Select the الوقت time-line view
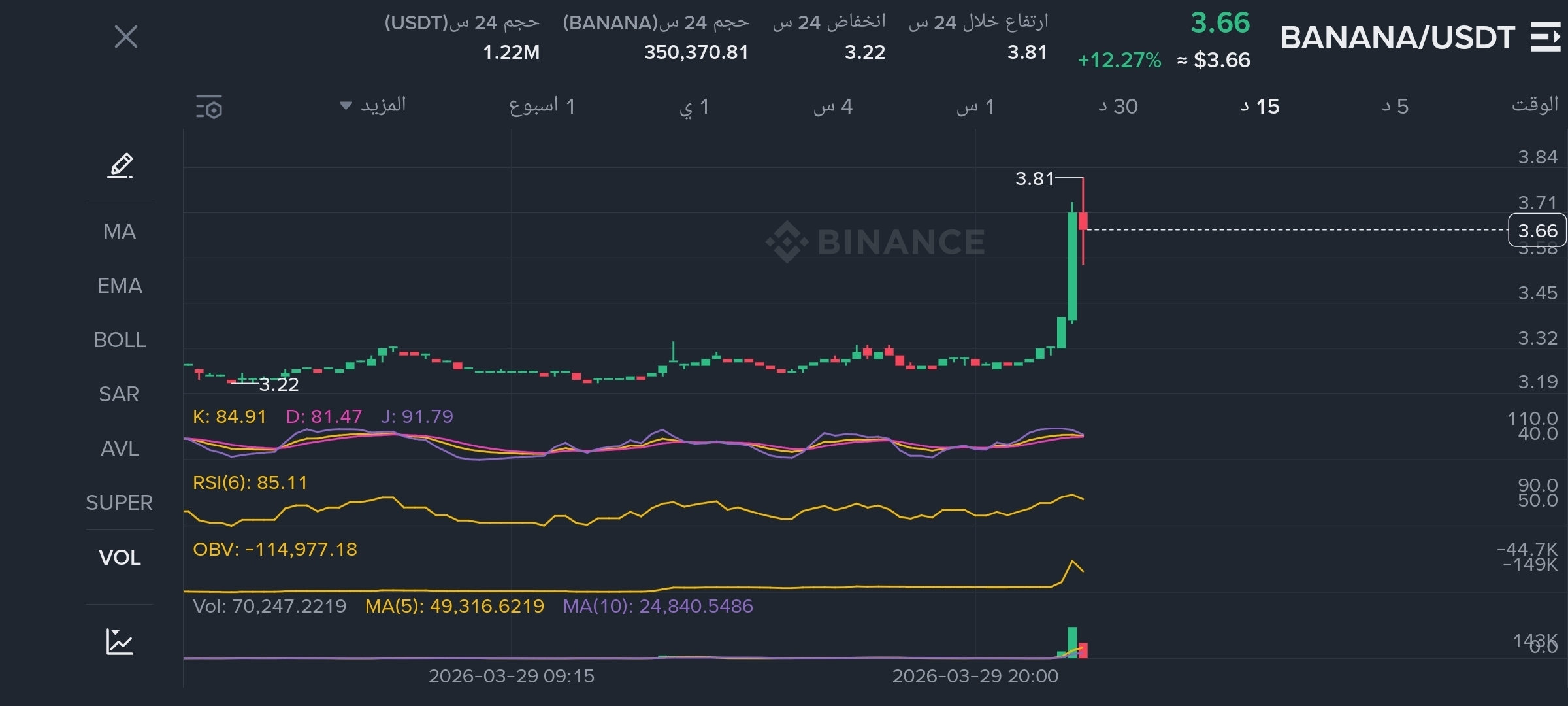This screenshot has width=1568, height=706. coord(1534,105)
